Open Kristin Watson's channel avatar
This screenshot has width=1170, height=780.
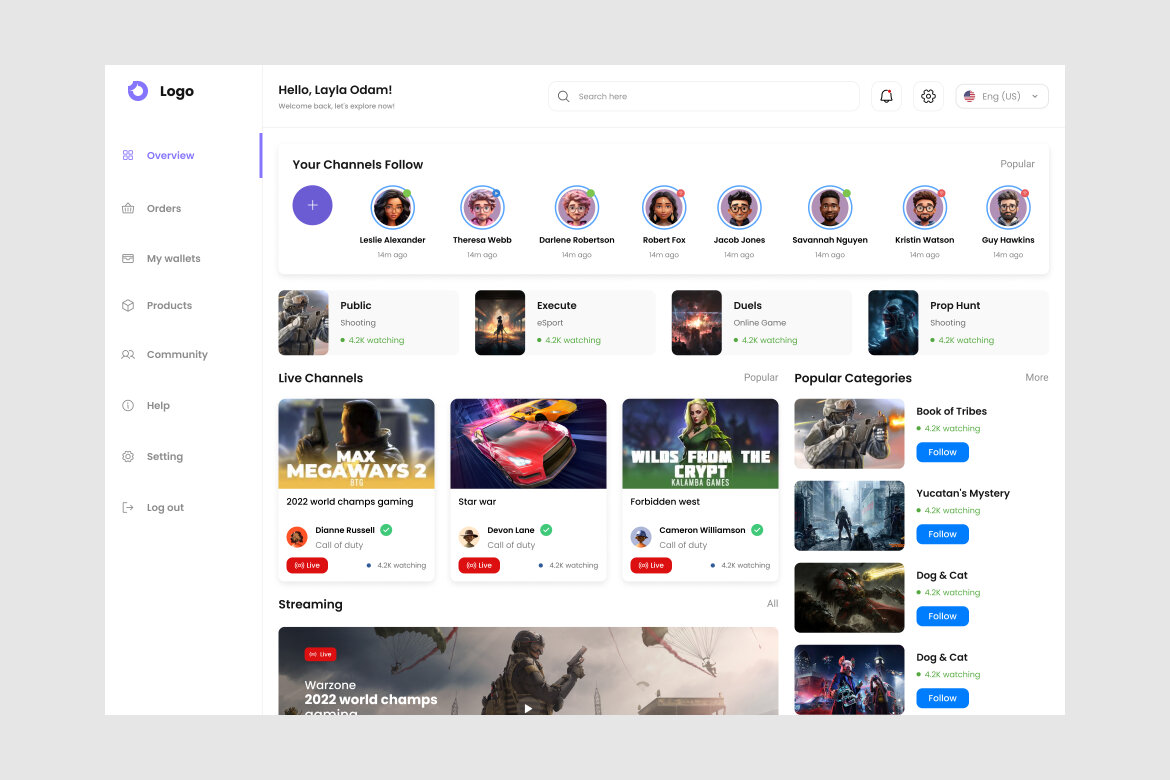coord(925,208)
